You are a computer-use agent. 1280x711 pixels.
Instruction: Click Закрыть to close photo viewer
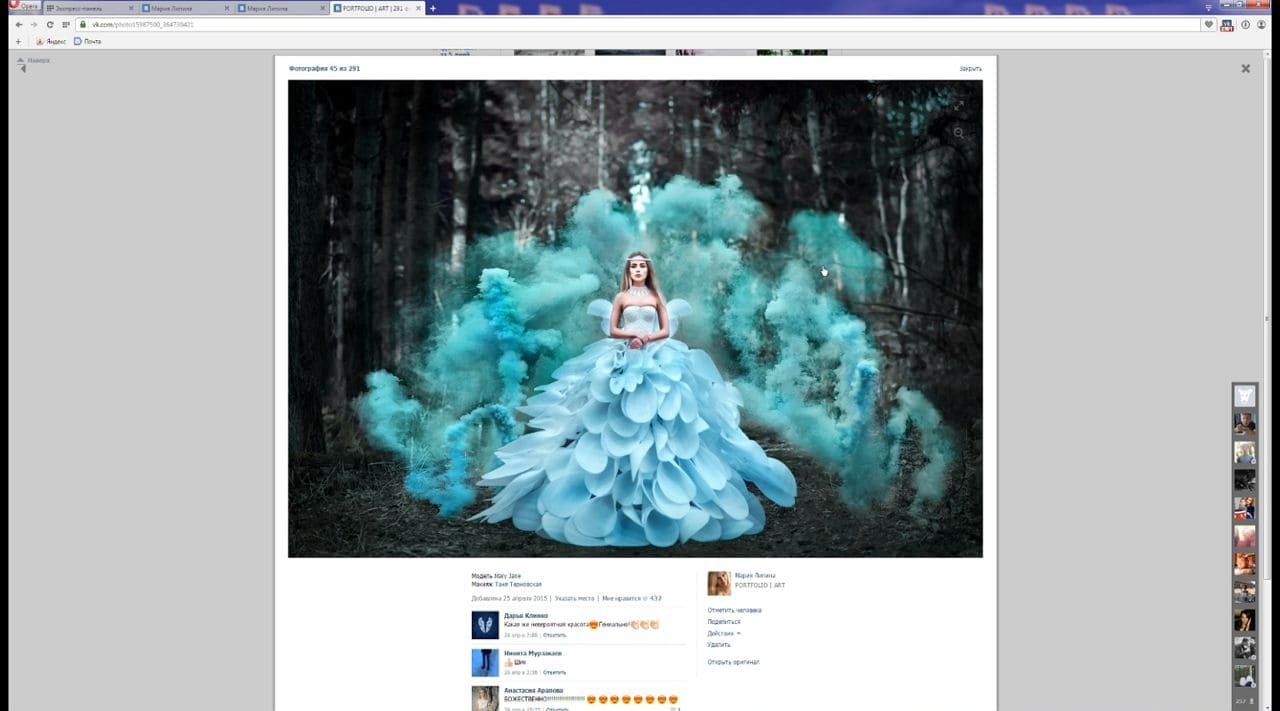(x=970, y=69)
